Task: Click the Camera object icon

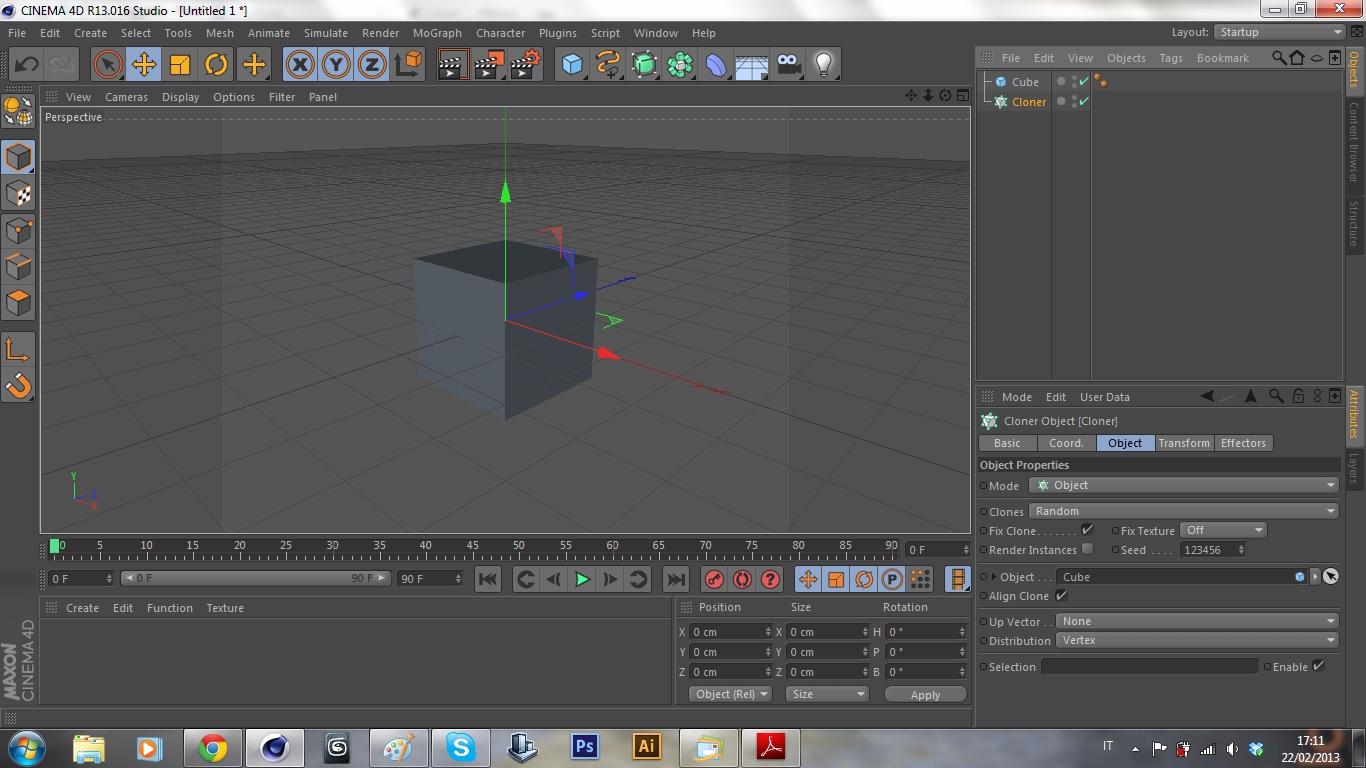Action: (x=788, y=65)
